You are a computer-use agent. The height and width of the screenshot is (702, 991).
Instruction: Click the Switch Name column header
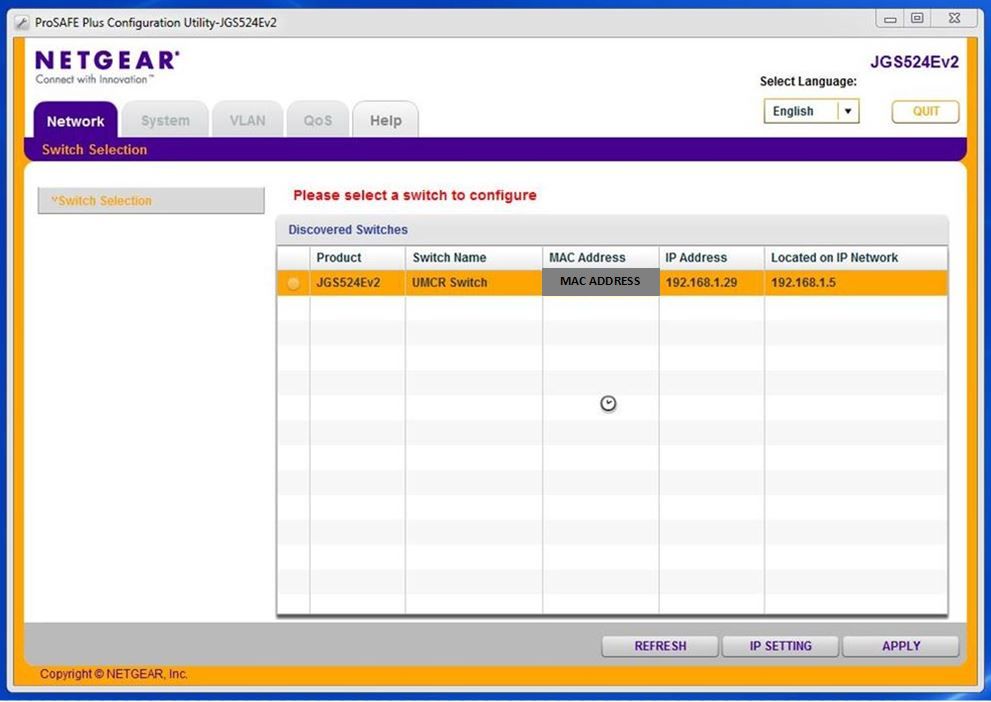click(x=473, y=258)
